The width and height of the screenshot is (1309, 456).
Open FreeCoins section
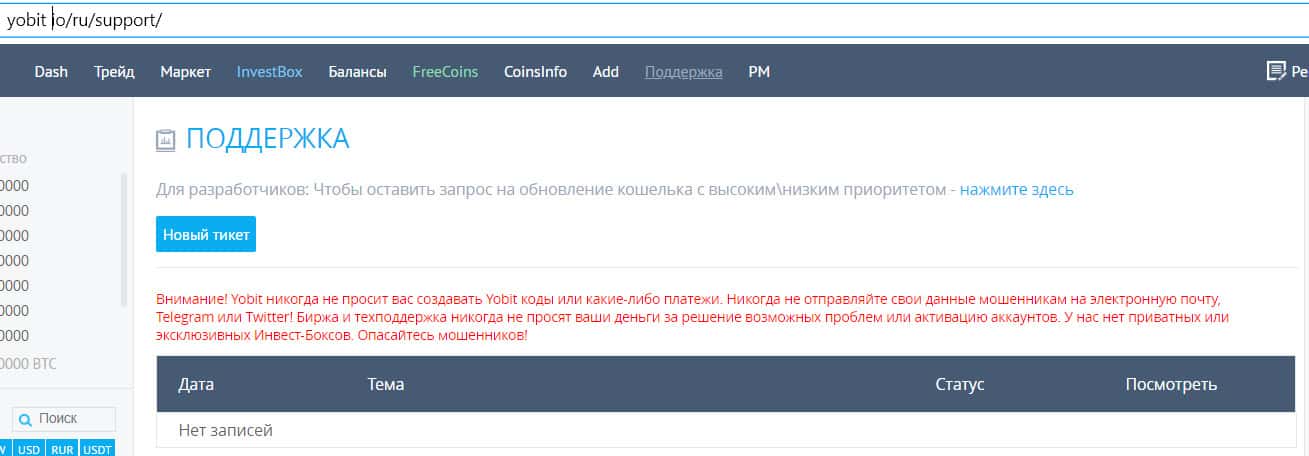(445, 72)
